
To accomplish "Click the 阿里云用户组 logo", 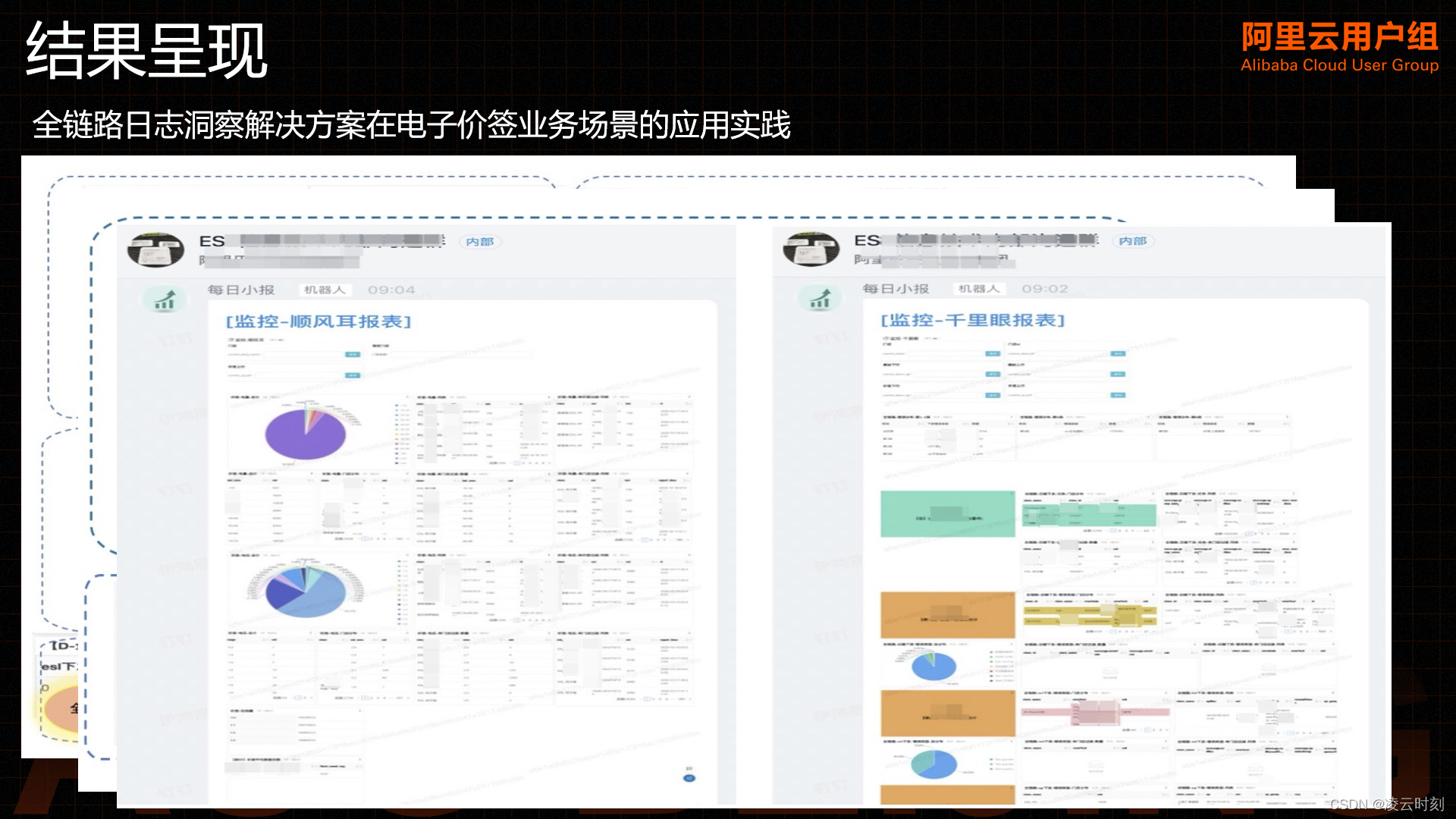I will point(1339,47).
